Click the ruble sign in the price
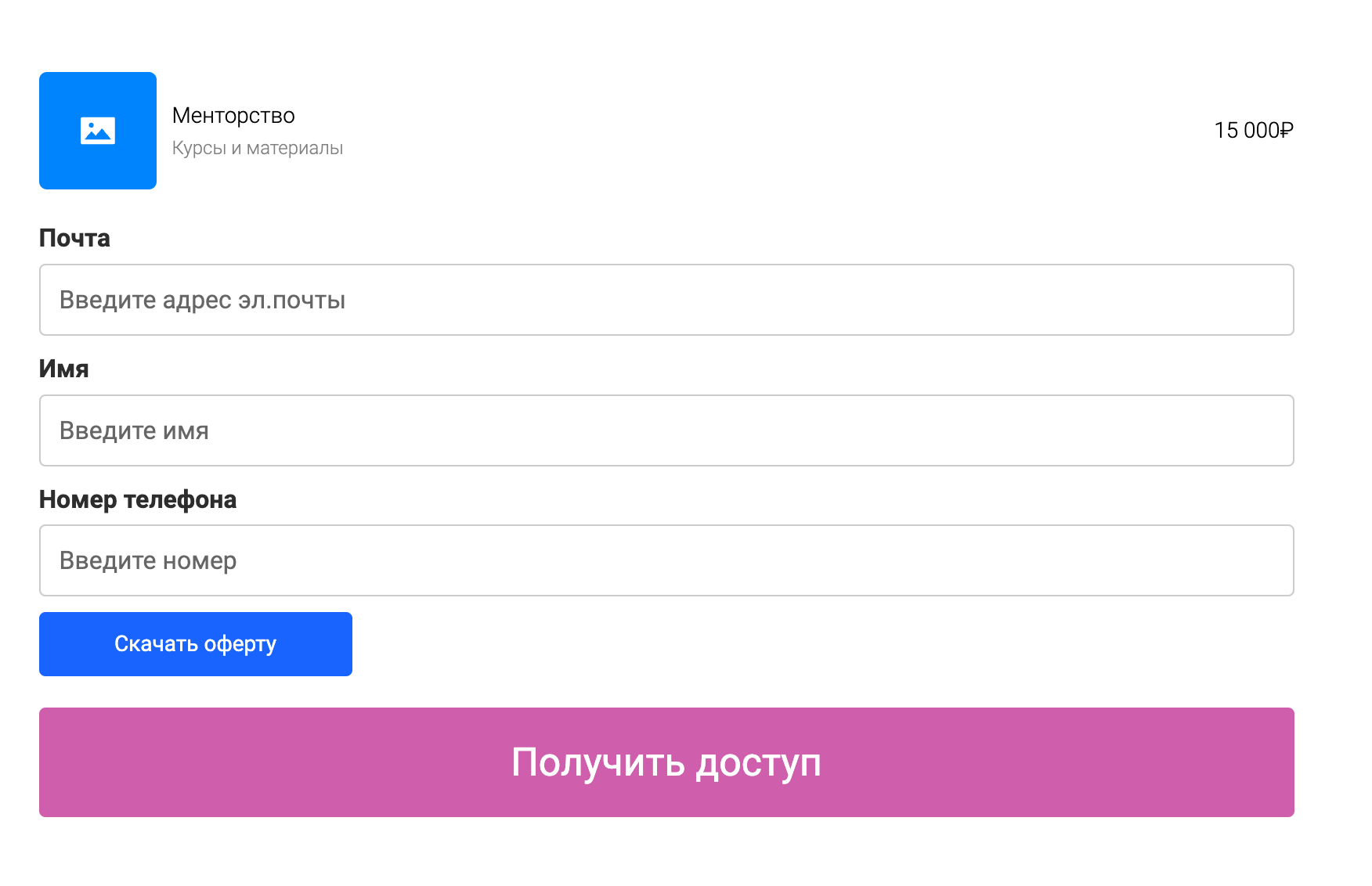Viewport: 1372px width, 886px height. (1287, 131)
